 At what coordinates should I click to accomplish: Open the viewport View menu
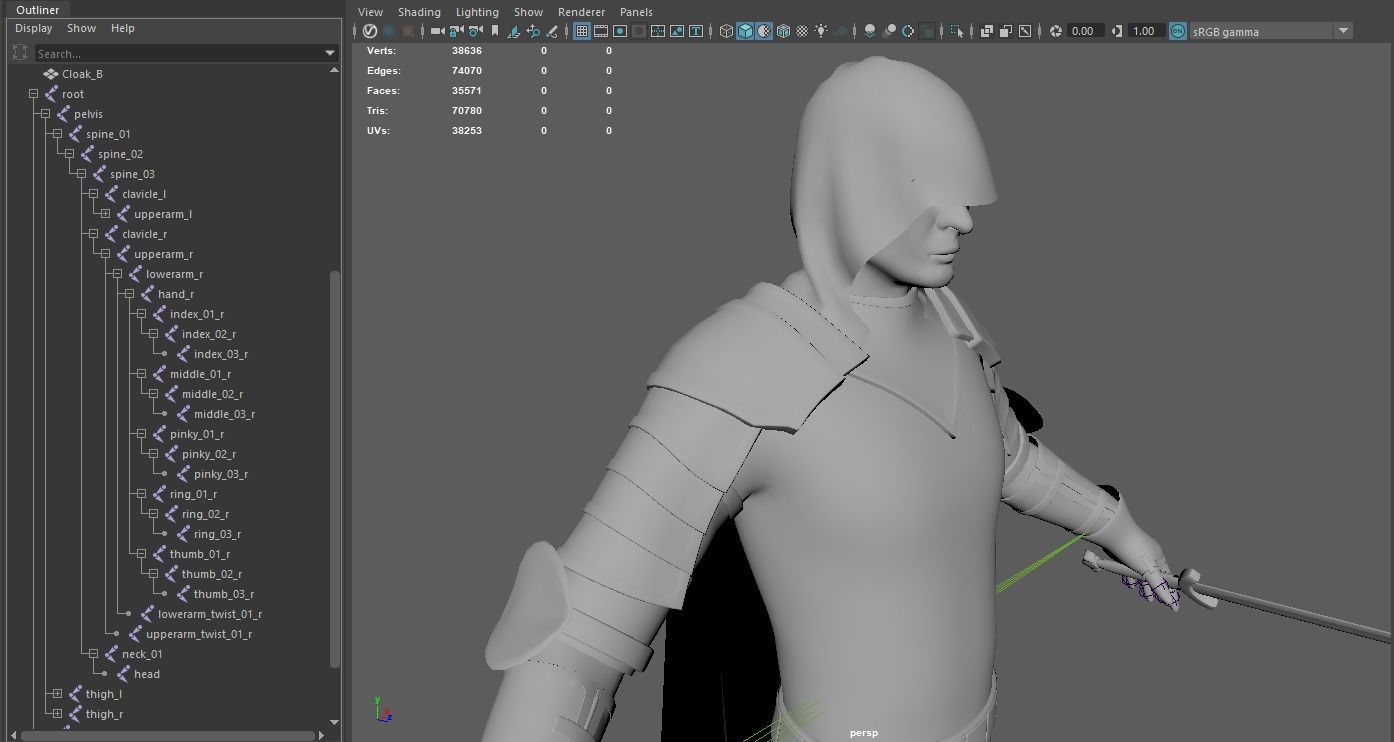point(370,12)
